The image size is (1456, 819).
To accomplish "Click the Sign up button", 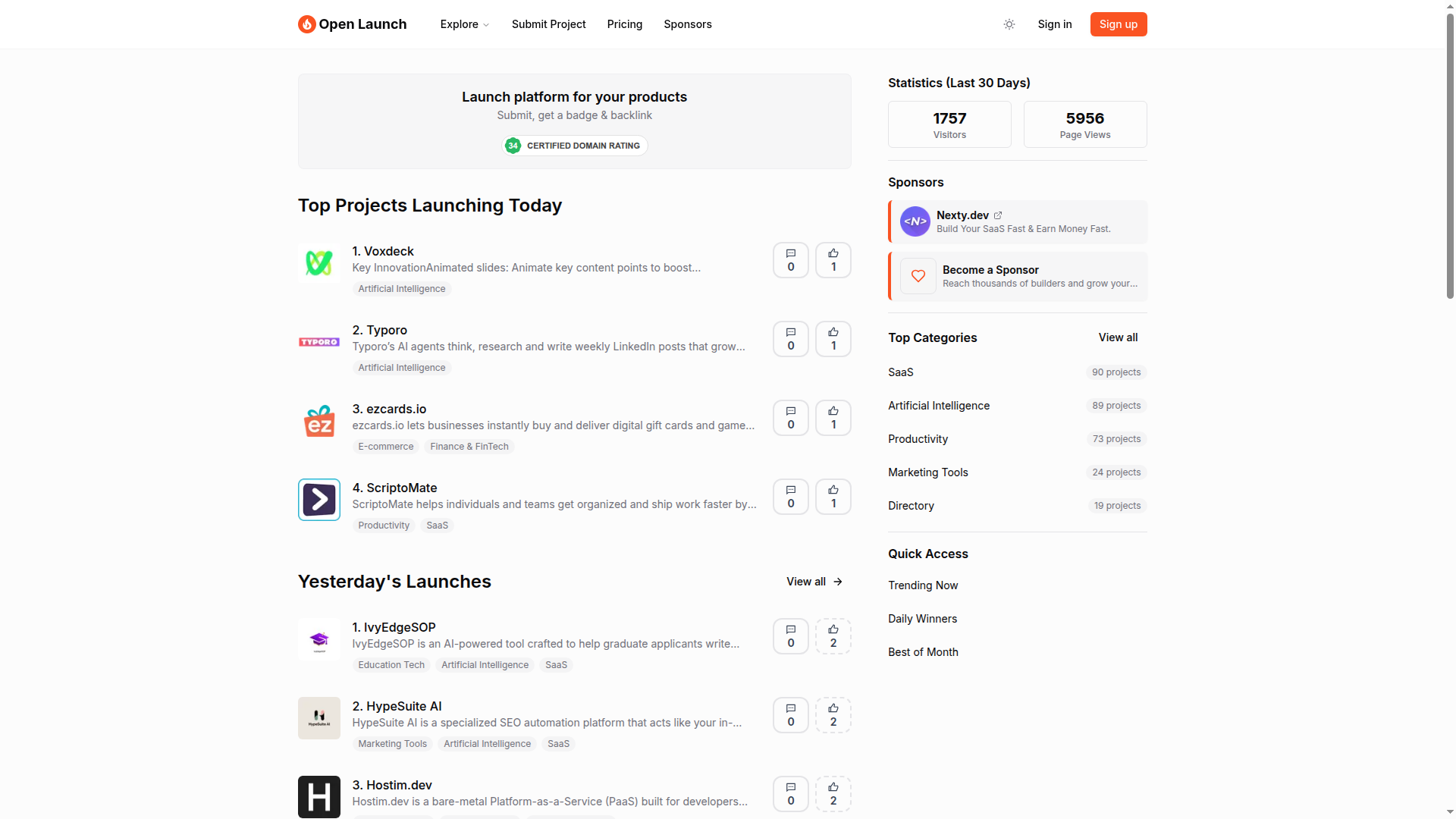I will coord(1118,24).
